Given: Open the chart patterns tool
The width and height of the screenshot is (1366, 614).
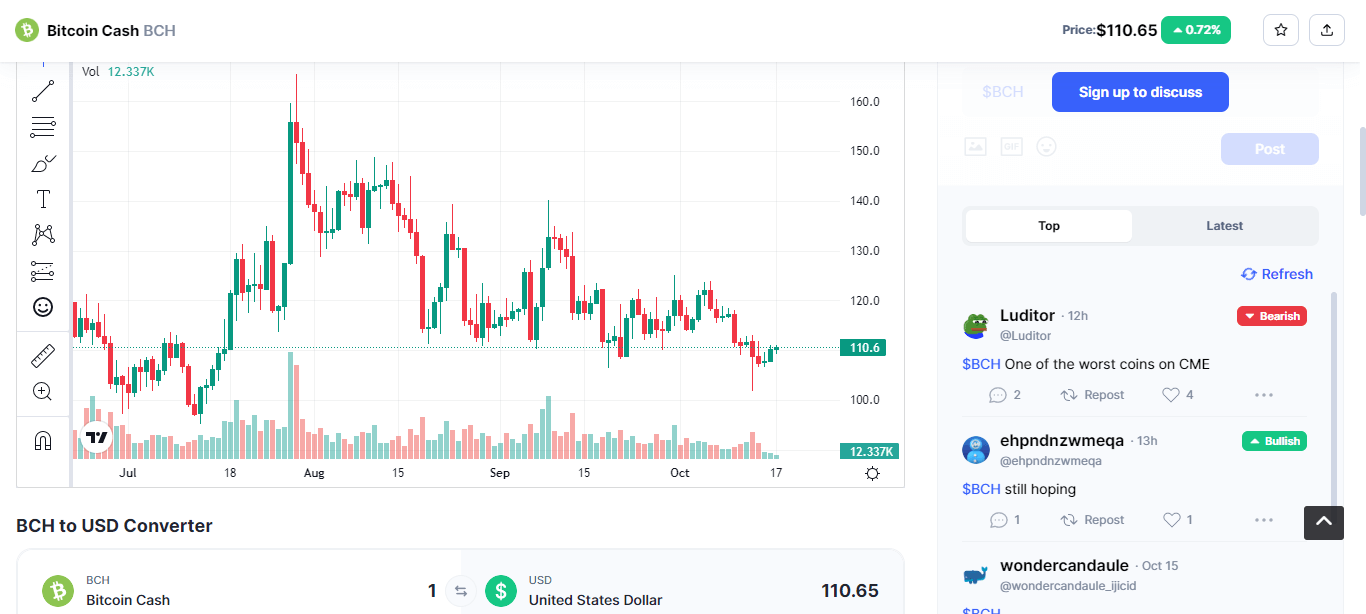Looking at the screenshot, I should (x=43, y=235).
